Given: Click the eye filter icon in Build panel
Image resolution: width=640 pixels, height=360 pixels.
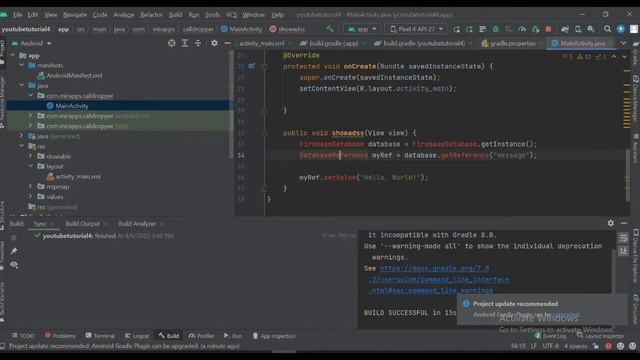Looking at the screenshot, I should click(x=14, y=265).
